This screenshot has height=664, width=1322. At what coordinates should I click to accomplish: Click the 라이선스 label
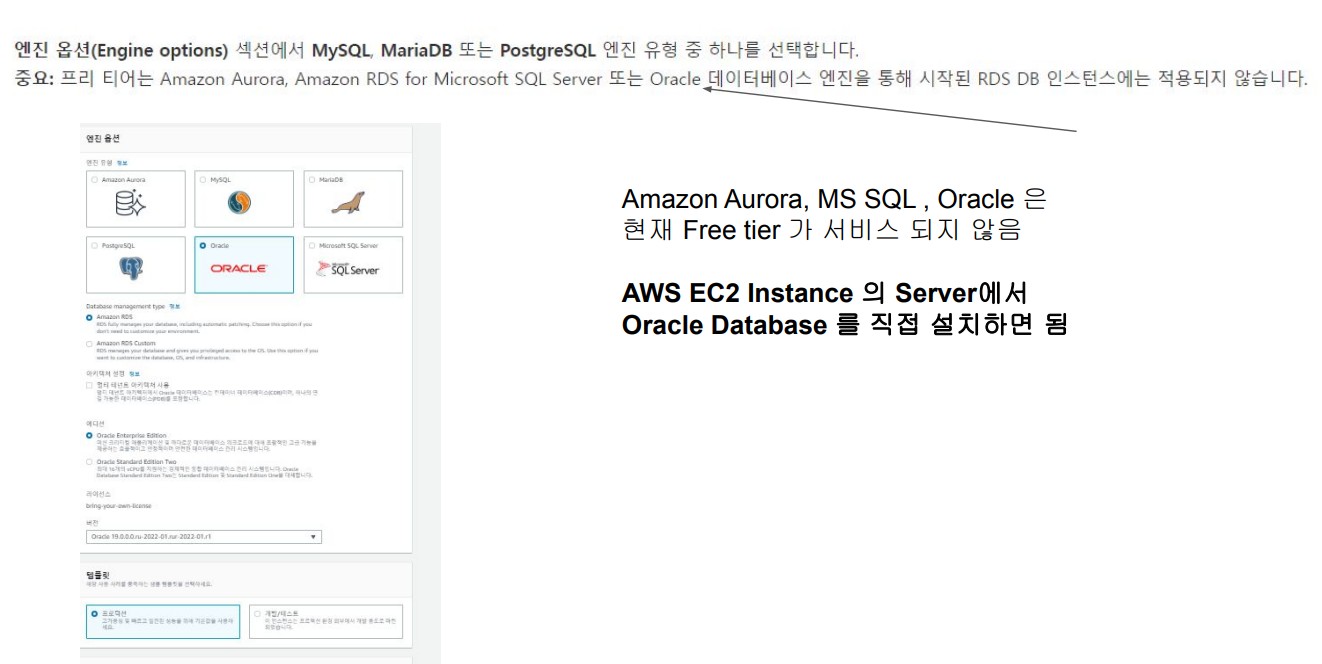pyautogui.click(x=99, y=495)
